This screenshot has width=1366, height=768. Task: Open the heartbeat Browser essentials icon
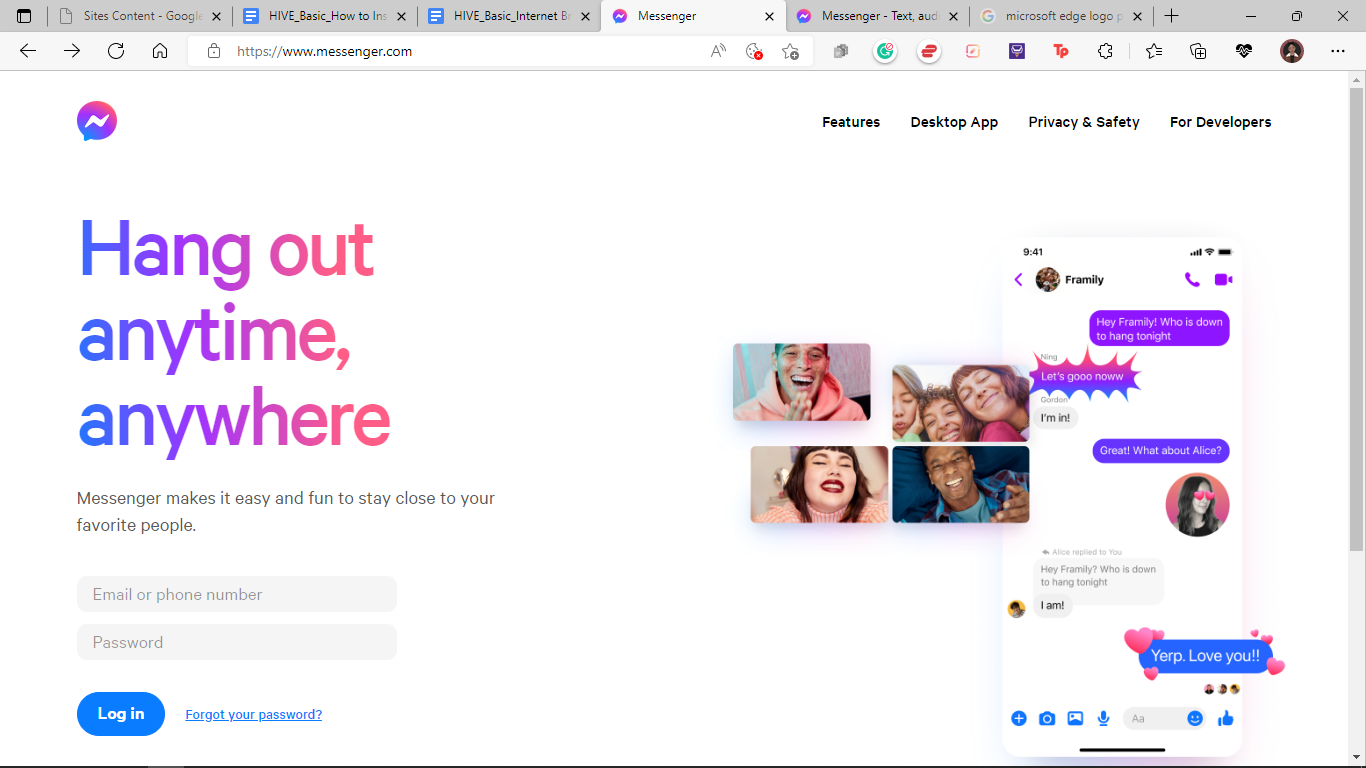click(x=1244, y=51)
